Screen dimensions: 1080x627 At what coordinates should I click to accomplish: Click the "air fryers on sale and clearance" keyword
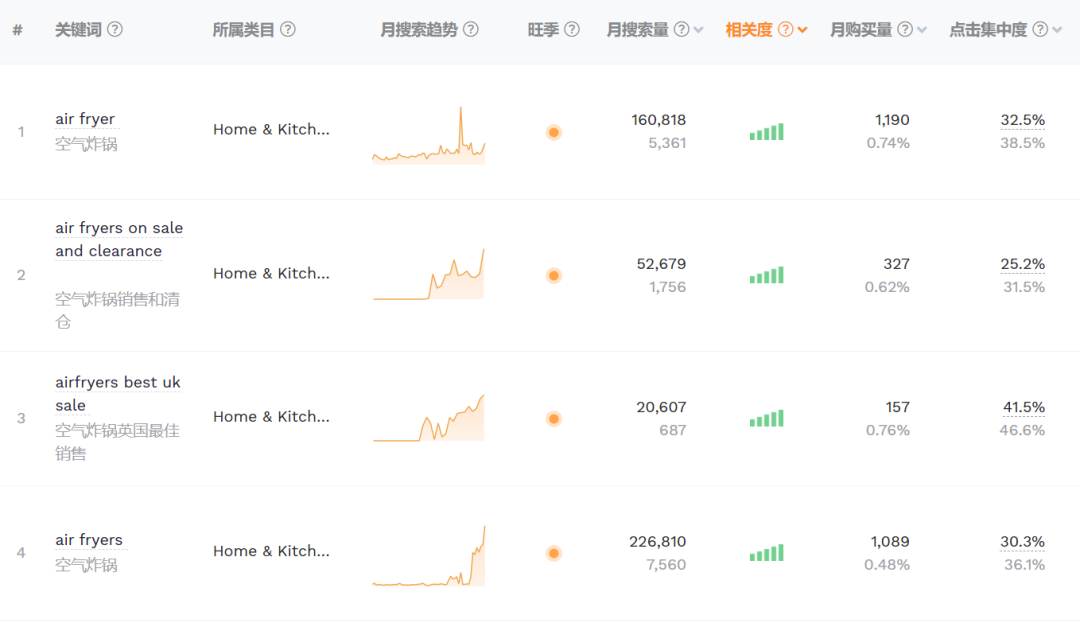point(119,239)
